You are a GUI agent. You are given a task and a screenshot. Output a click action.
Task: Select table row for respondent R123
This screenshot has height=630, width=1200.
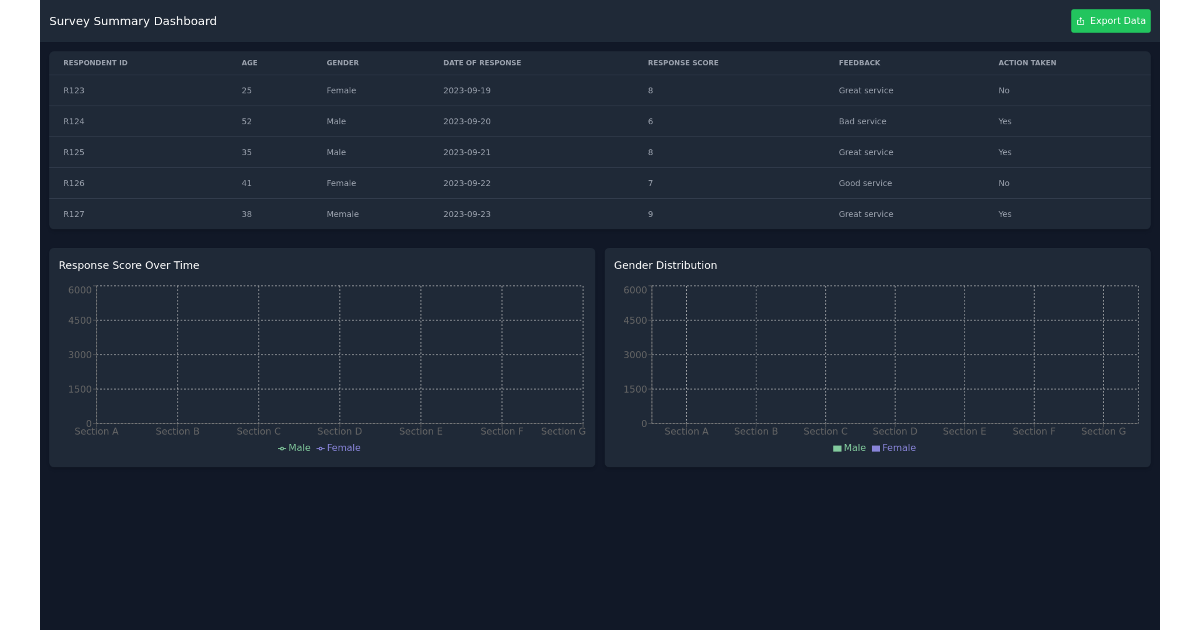(x=400, y=90)
